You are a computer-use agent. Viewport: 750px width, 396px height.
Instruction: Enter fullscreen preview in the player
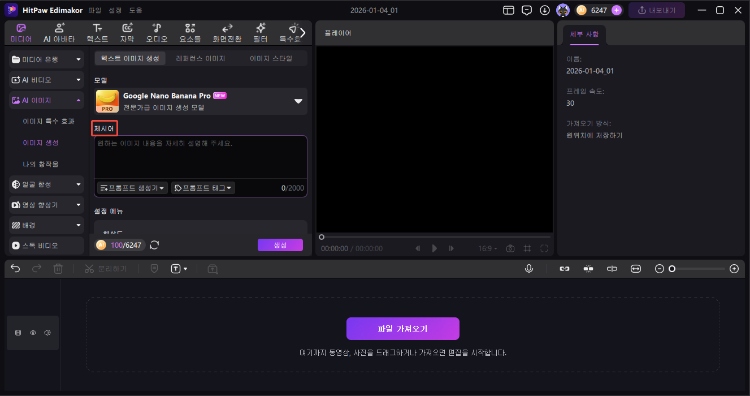(544, 248)
